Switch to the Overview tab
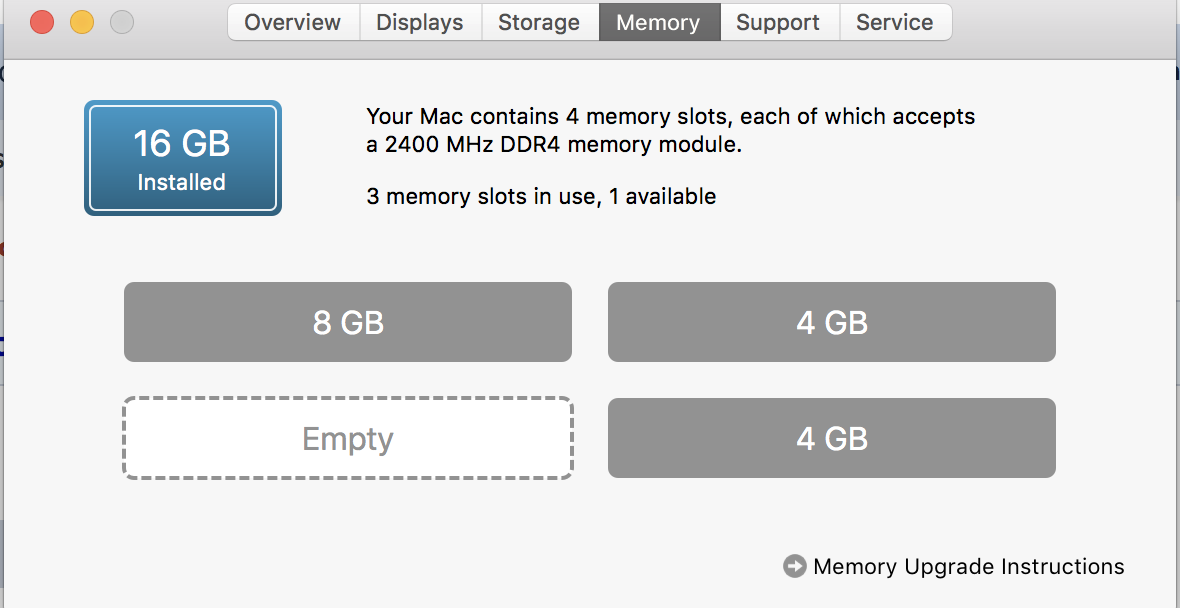1180x608 pixels. coord(293,22)
